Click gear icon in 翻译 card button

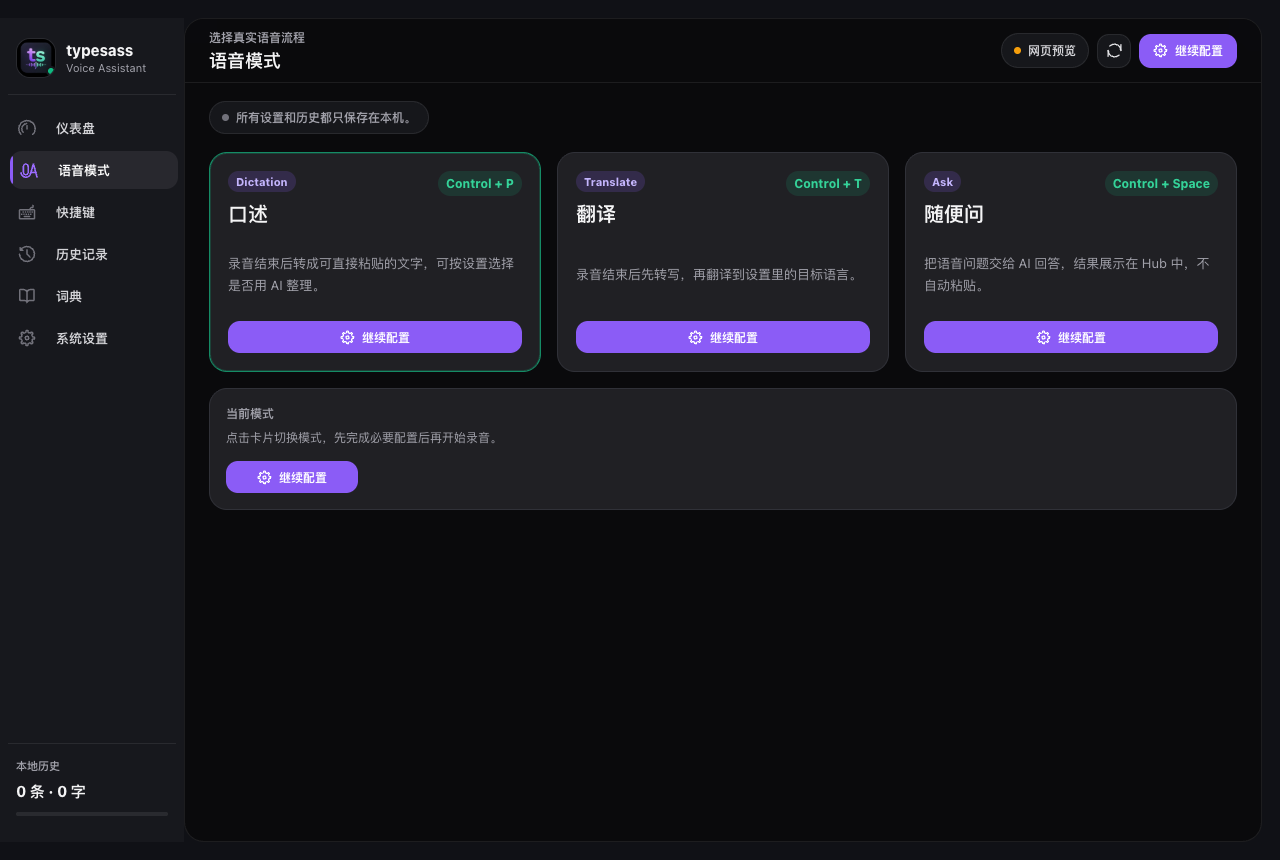[695, 337]
